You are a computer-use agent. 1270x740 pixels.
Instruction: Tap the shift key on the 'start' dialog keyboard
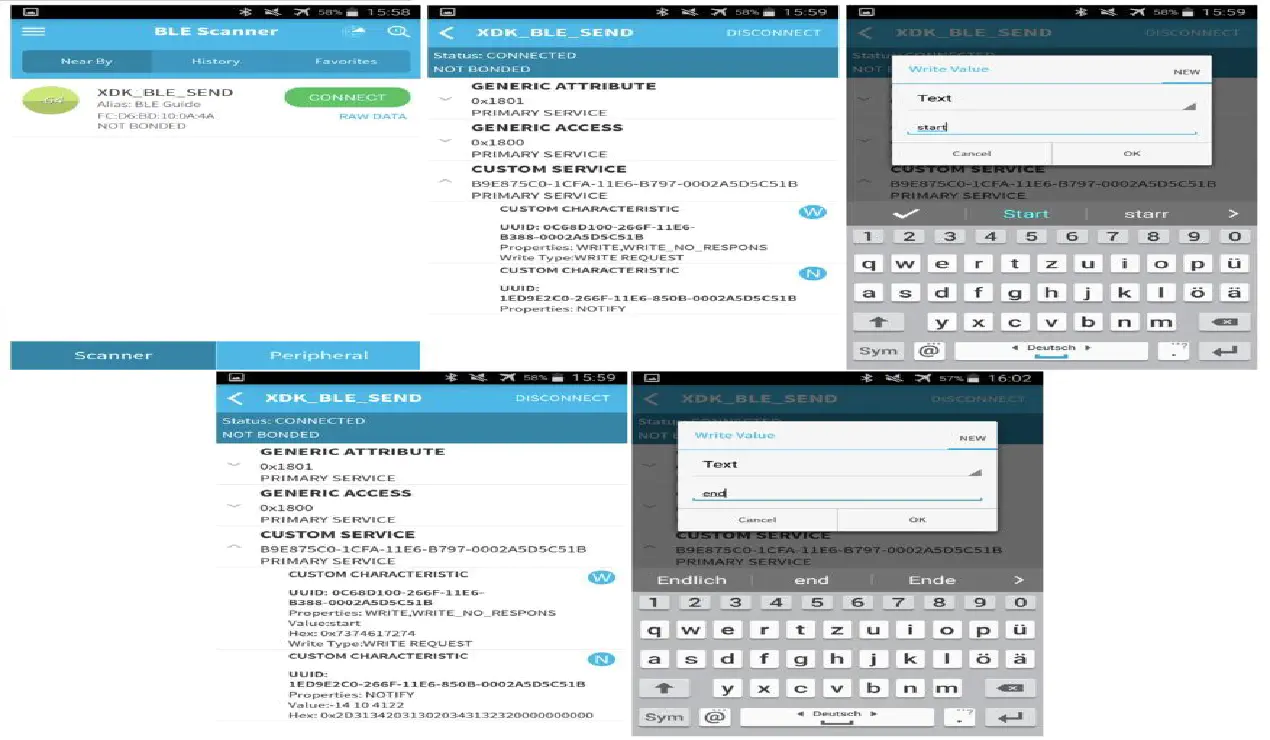(879, 322)
